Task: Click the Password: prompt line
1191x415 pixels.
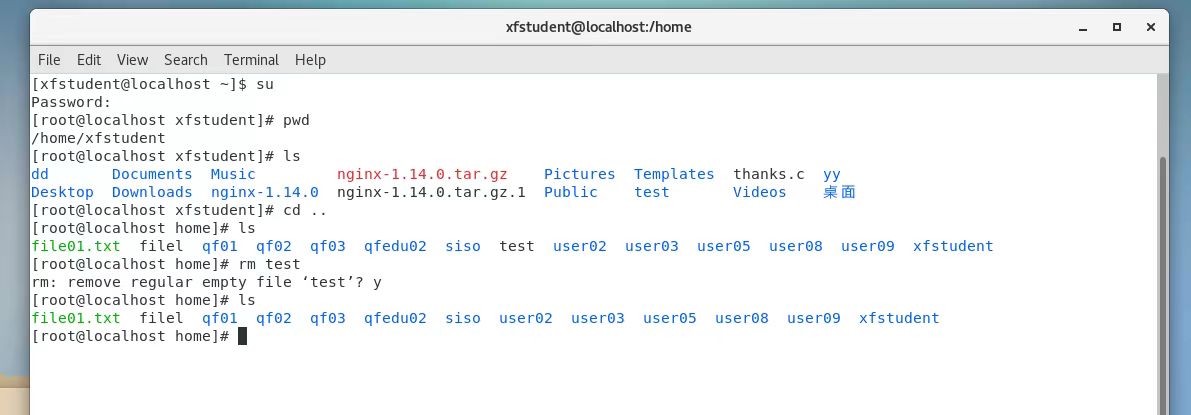Action: pos(71,102)
